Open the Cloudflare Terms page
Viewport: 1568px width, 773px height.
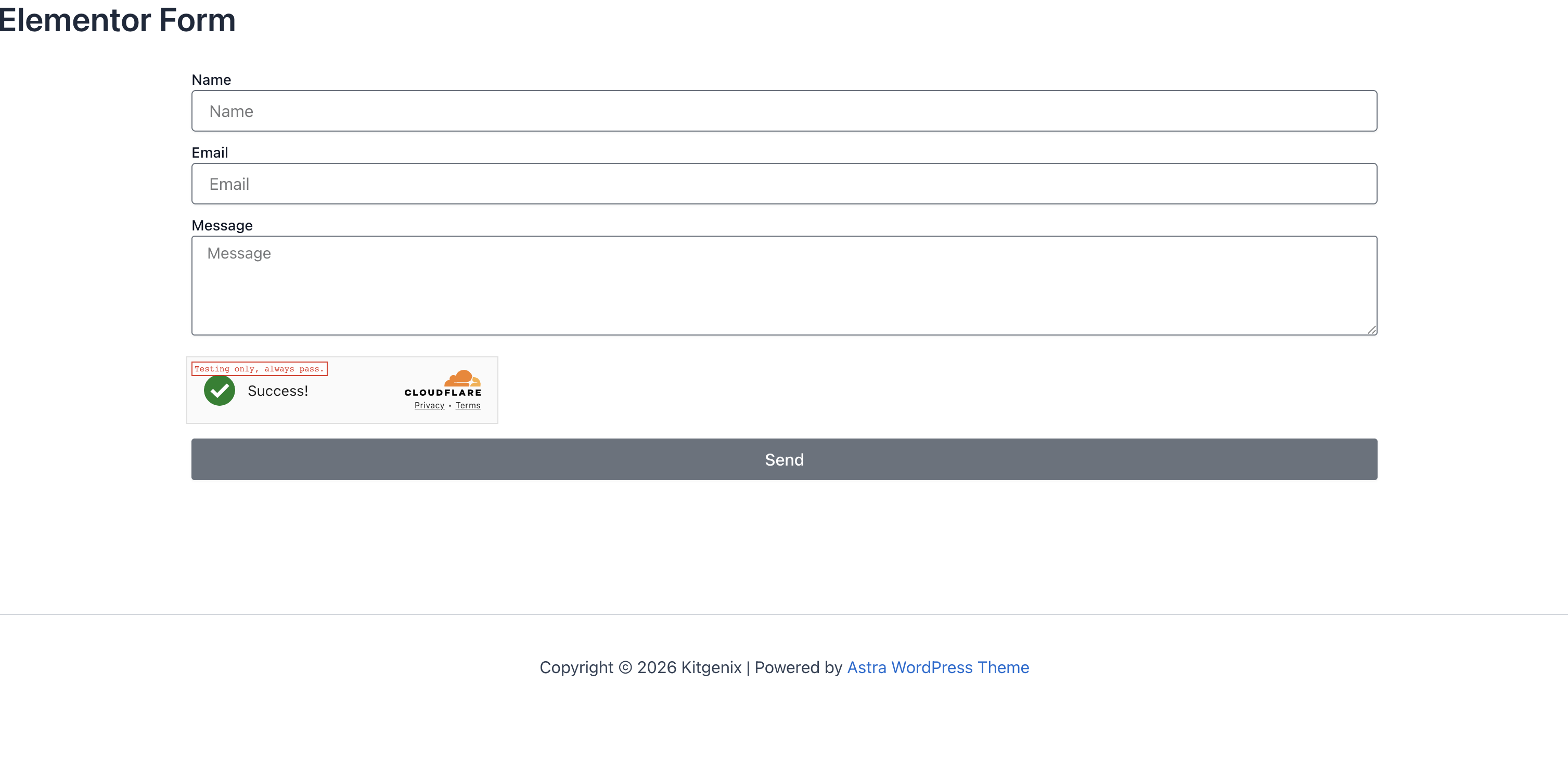468,405
